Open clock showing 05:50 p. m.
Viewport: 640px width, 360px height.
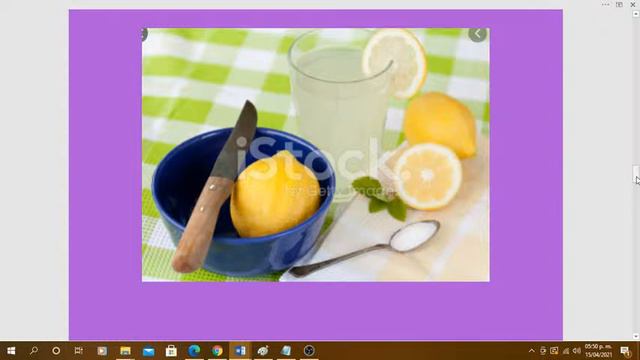[598, 351]
